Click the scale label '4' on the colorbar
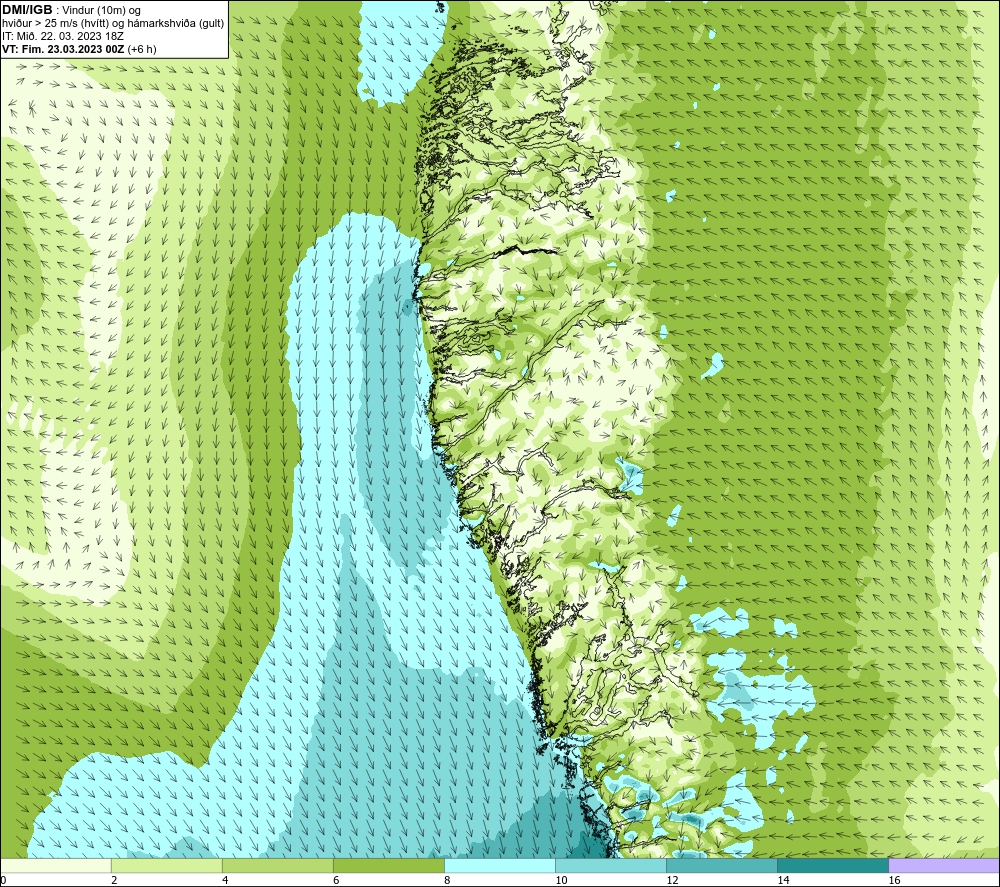Viewport: 1000px width, 887px height. click(225, 880)
